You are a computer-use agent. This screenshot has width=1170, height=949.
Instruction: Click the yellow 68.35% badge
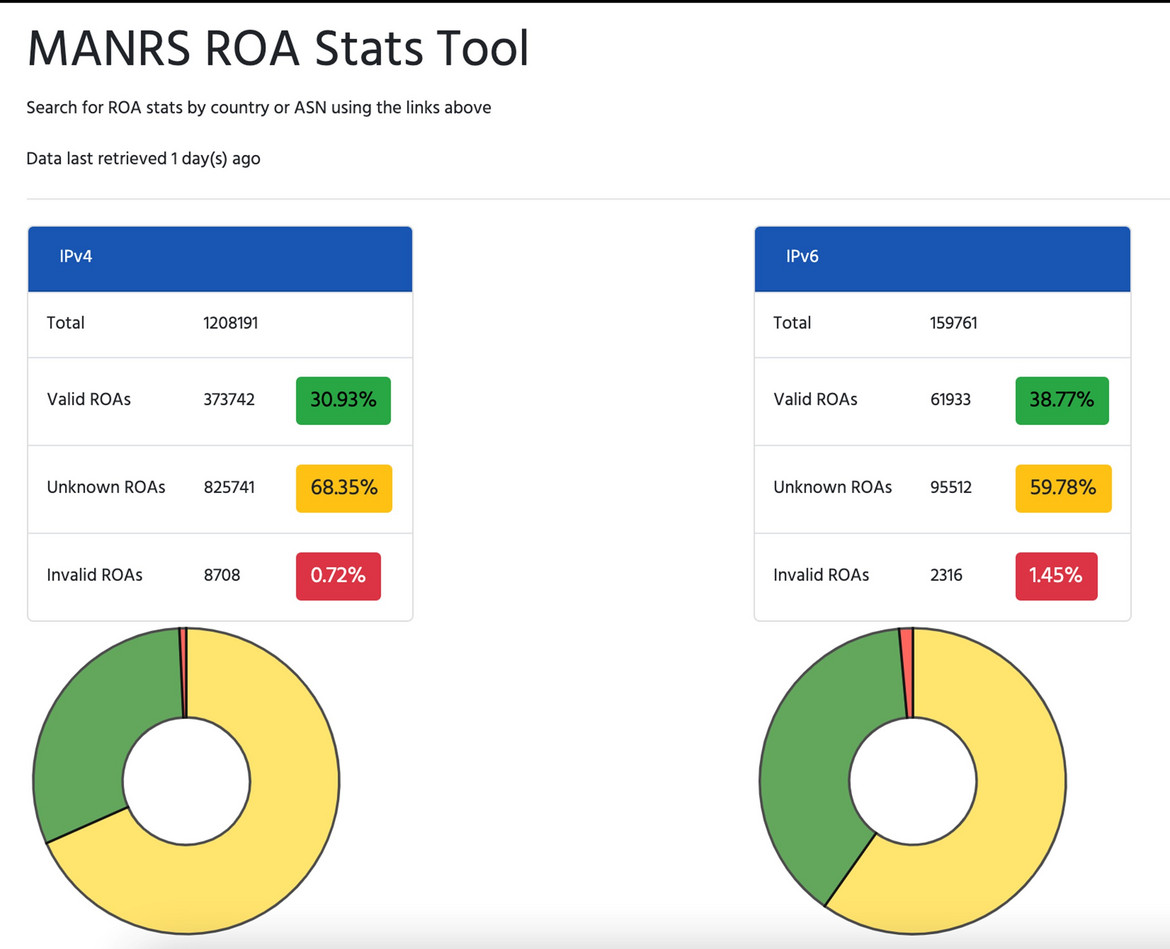coord(344,489)
